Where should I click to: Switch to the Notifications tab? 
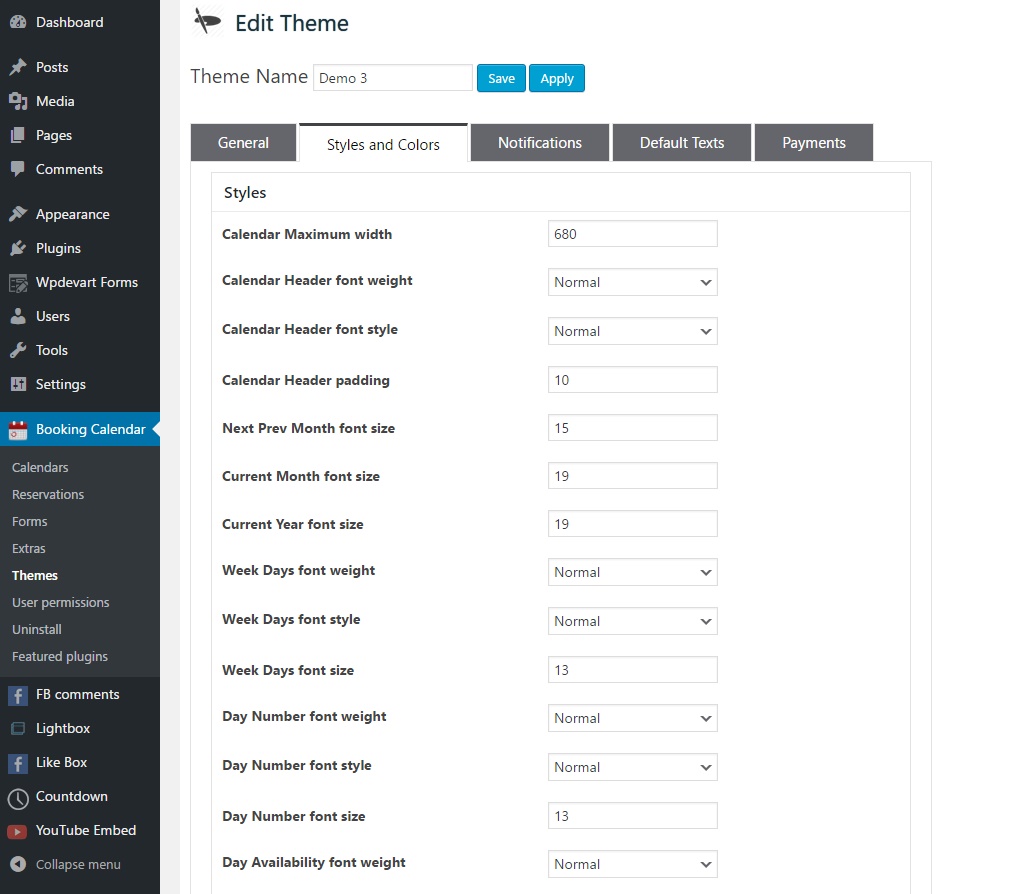coord(539,143)
